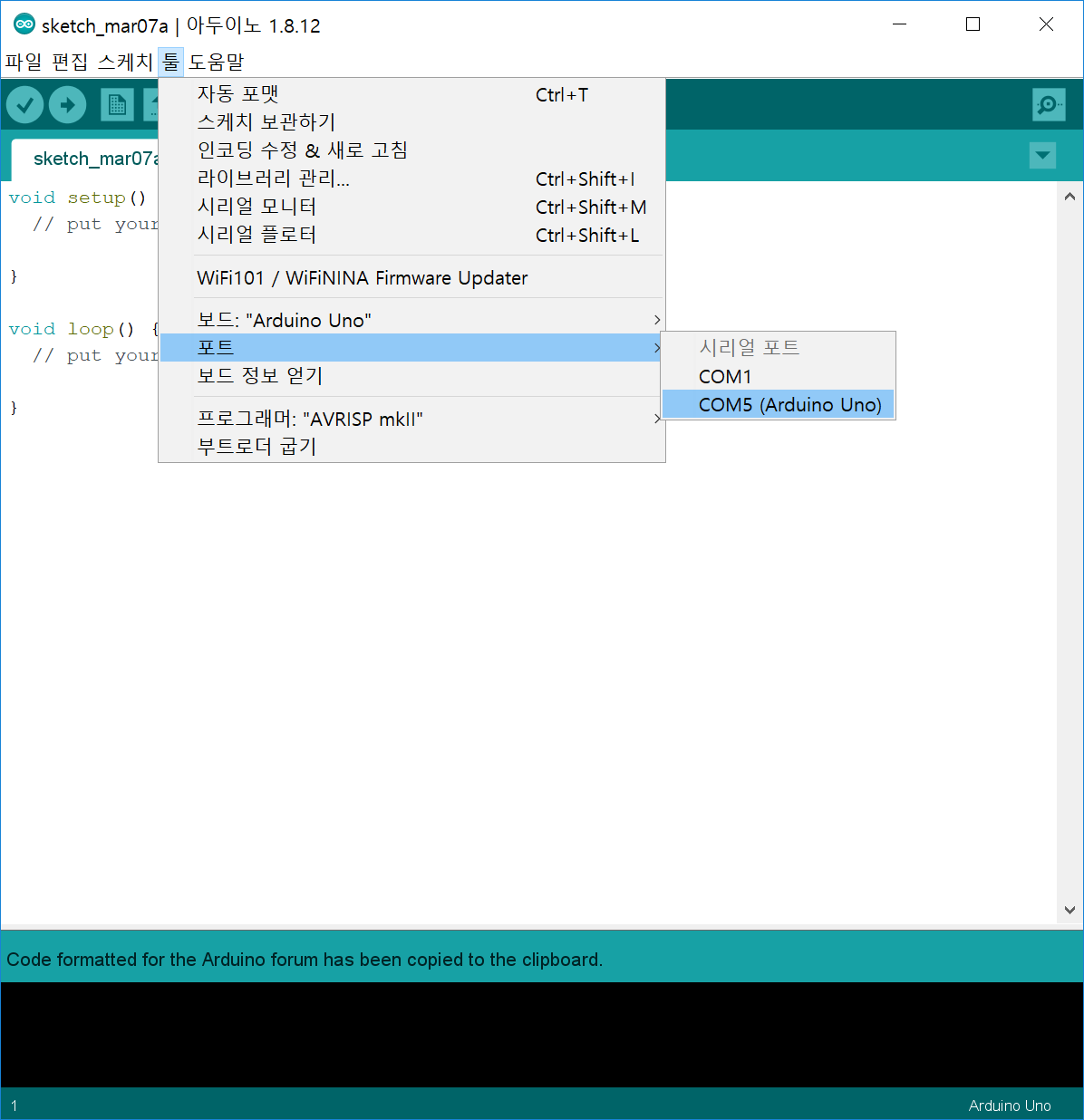Choose 스케치 보관하기 from menu
The height and width of the screenshot is (1120, 1084).
[412, 122]
